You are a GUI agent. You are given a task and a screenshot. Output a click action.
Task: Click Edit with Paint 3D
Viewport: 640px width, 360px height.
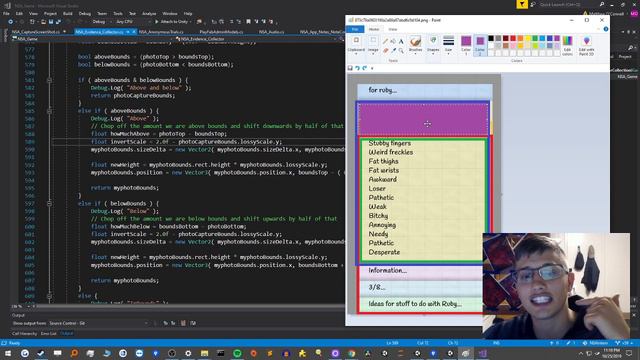pyautogui.click(x=587, y=45)
